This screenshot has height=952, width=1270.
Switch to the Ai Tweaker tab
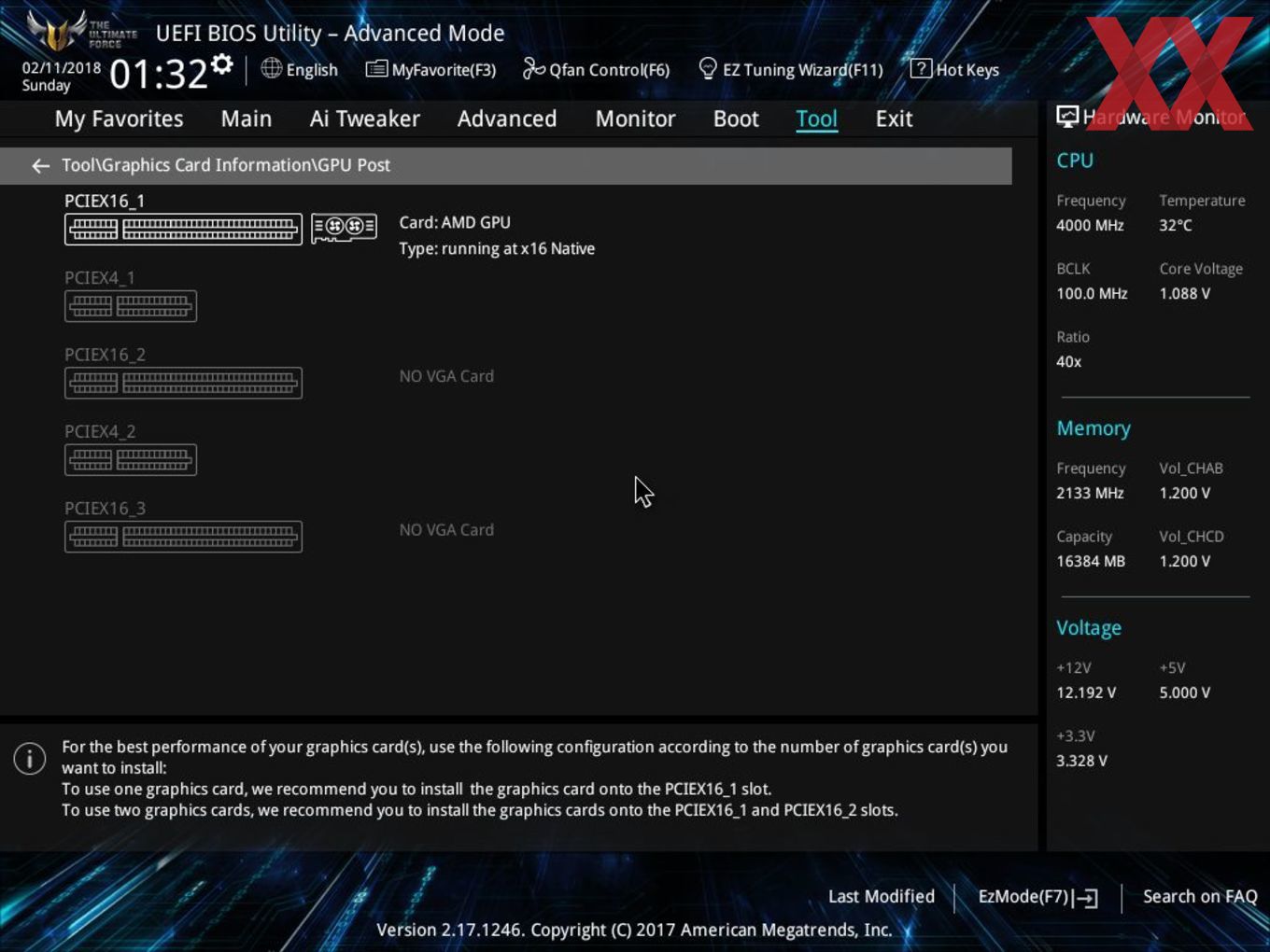(364, 119)
